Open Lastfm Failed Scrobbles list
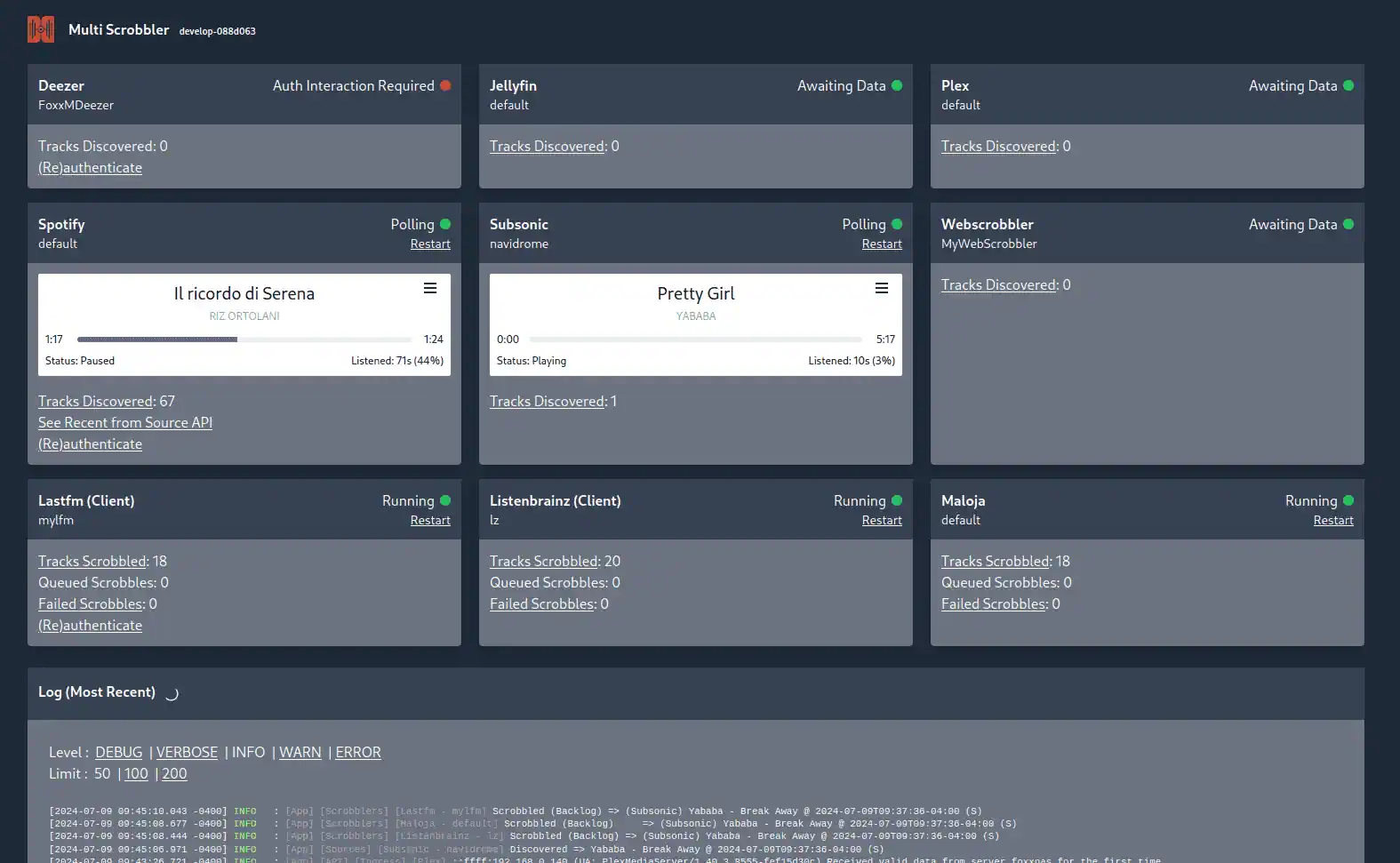 pyautogui.click(x=90, y=603)
